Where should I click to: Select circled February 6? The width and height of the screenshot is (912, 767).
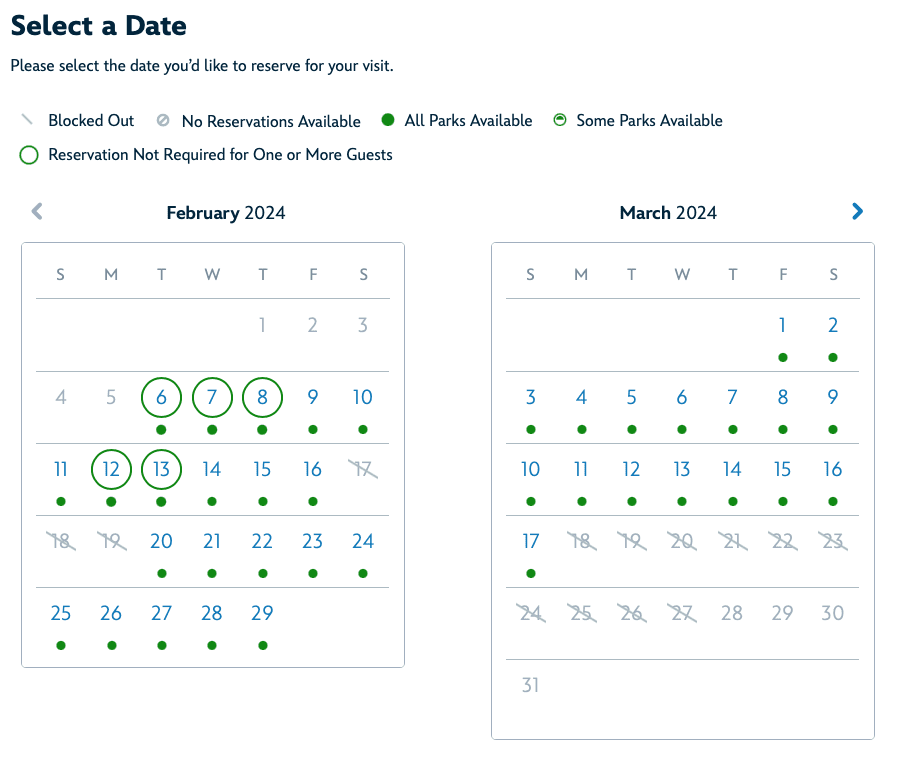click(x=161, y=397)
